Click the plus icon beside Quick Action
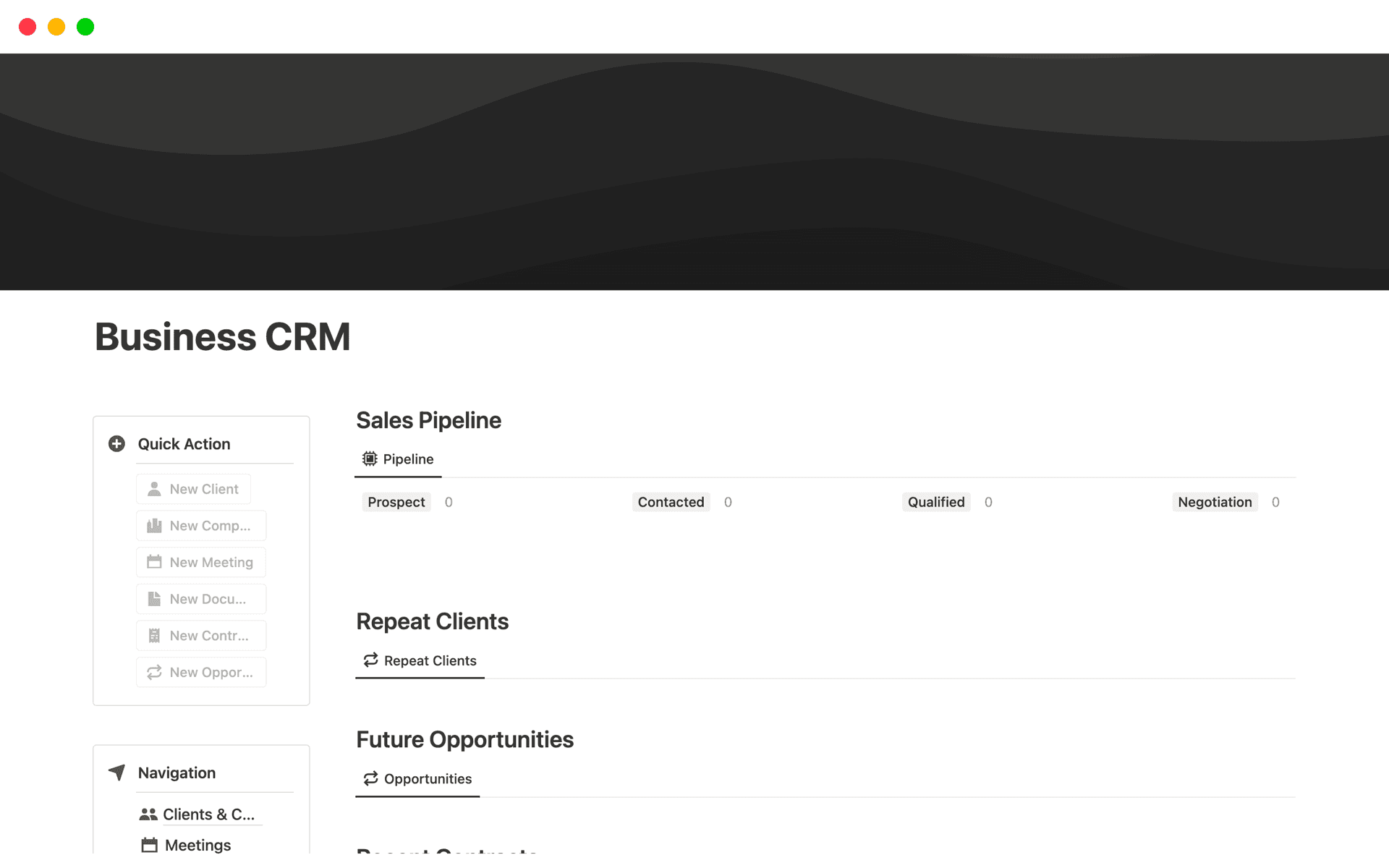Screen dimensions: 1389x868 pos(116,443)
